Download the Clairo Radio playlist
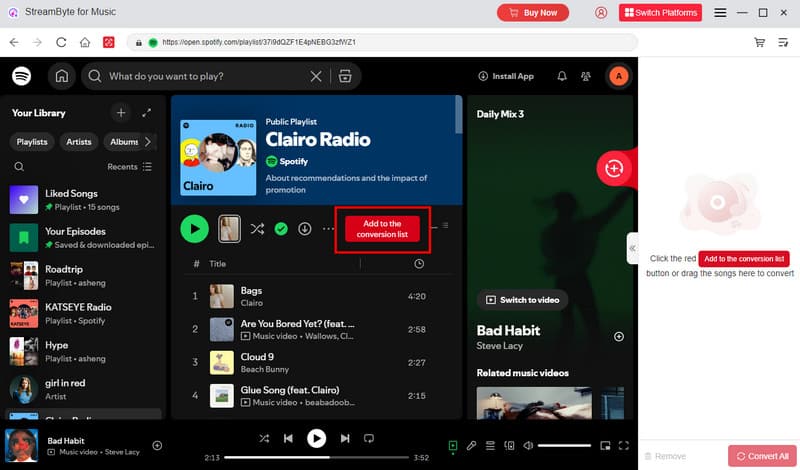The height and width of the screenshot is (470, 800). click(x=305, y=229)
